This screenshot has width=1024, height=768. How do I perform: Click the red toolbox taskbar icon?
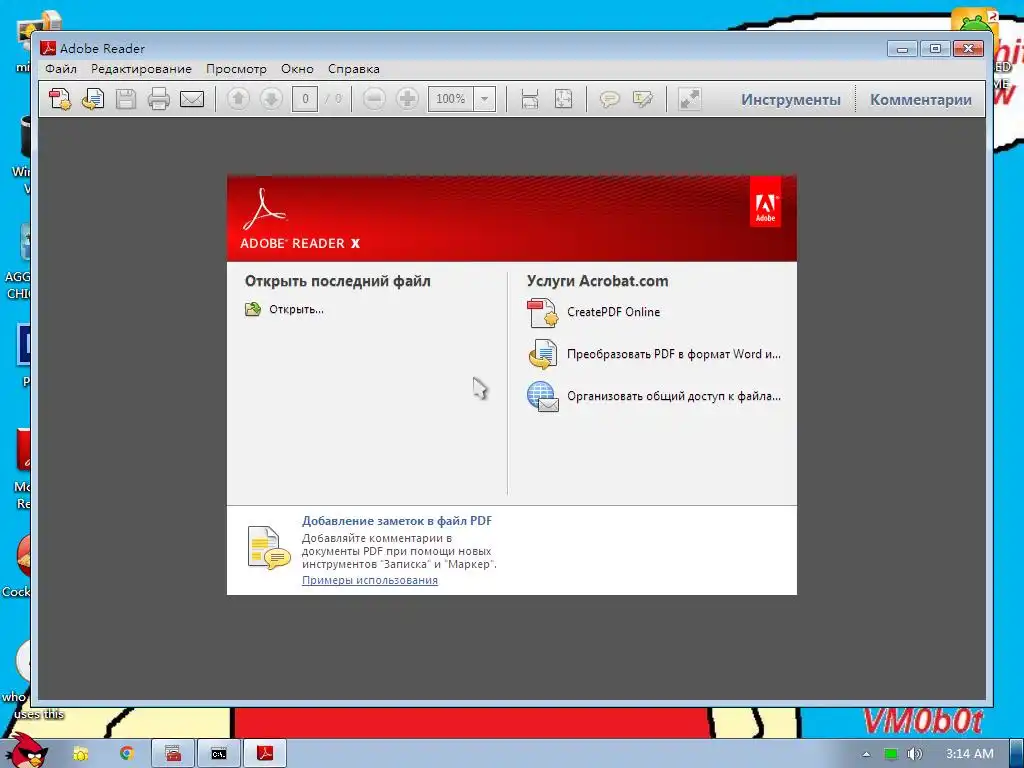pyautogui.click(x=173, y=754)
